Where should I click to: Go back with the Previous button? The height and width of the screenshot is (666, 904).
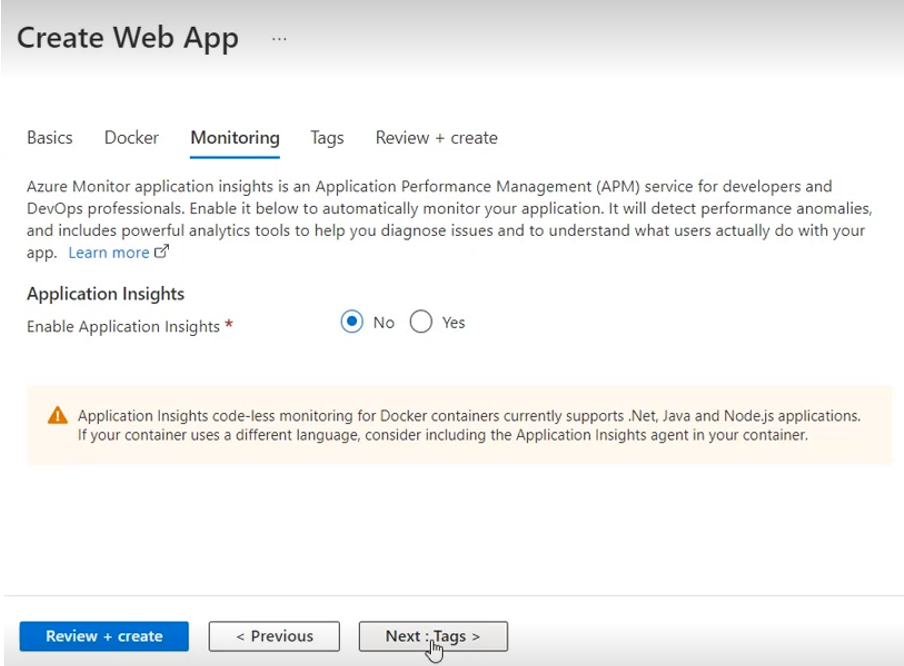(274, 636)
